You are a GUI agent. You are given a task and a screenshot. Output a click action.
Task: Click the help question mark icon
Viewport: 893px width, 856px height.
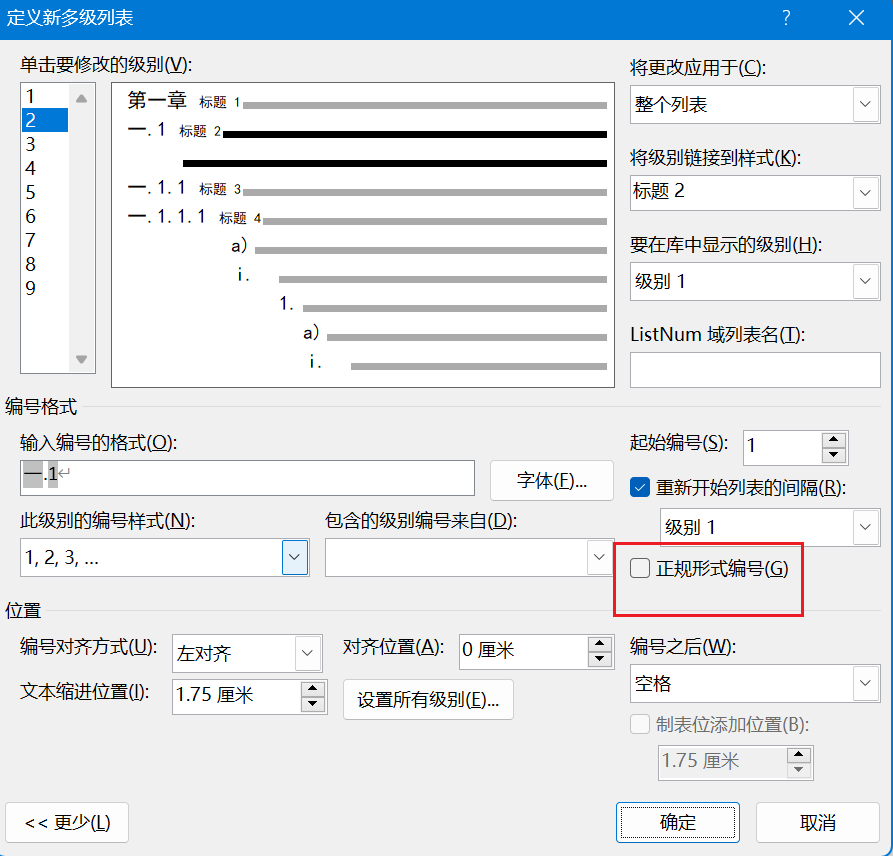(786, 18)
